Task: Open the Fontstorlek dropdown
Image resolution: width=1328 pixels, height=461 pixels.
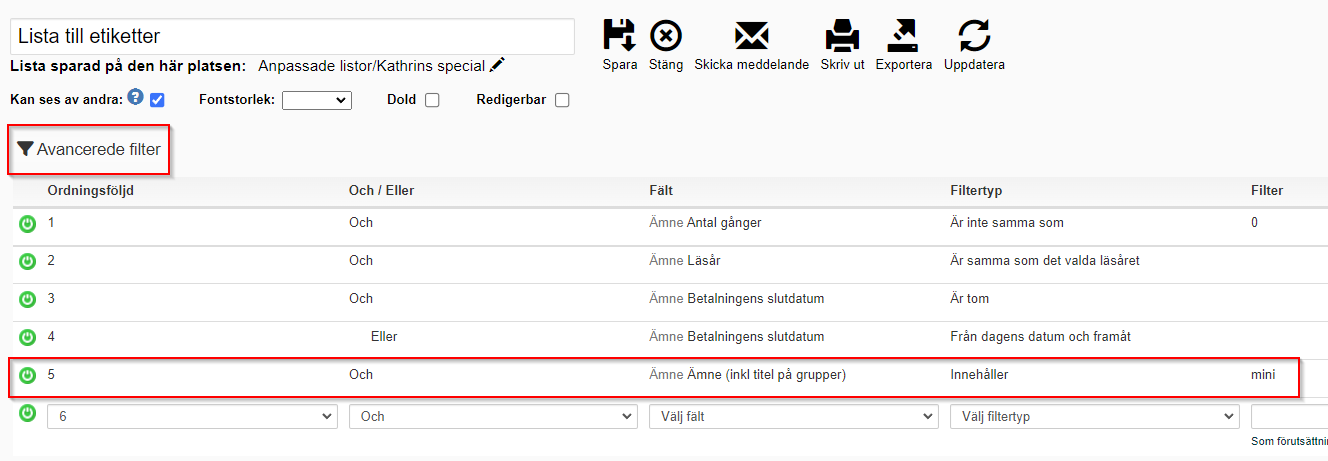Action: 317,100
